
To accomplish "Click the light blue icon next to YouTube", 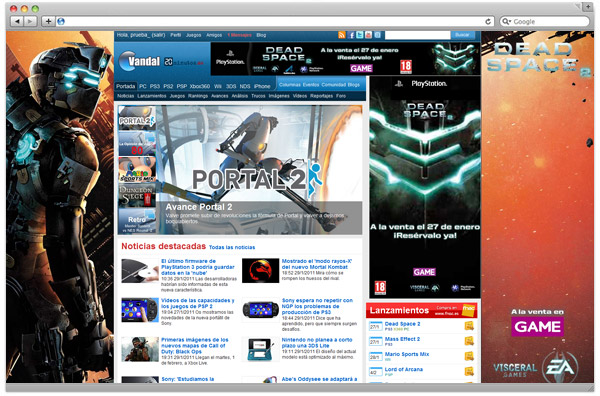I will pos(377,35).
